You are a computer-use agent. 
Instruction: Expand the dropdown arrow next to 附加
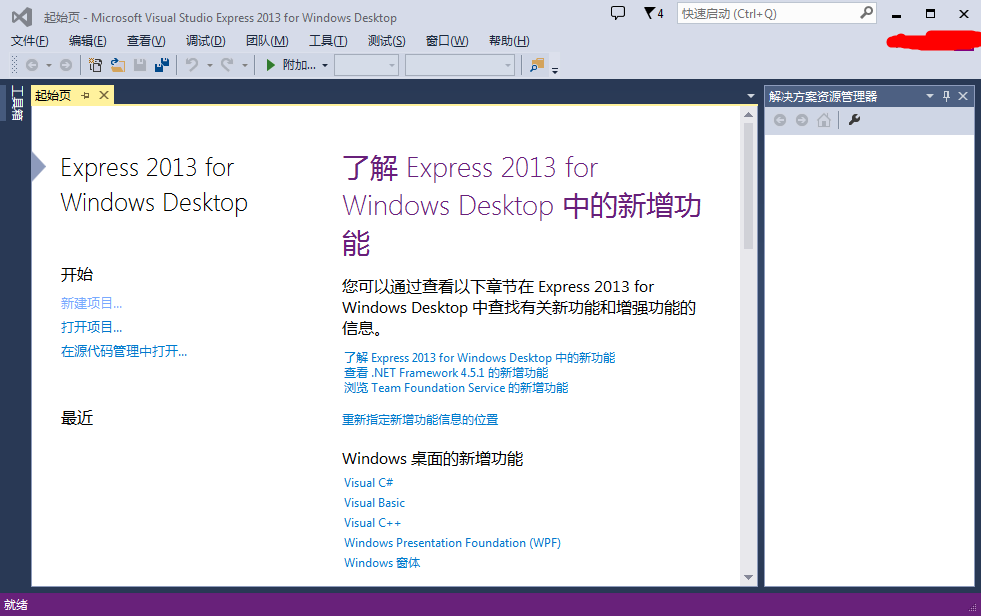point(327,66)
